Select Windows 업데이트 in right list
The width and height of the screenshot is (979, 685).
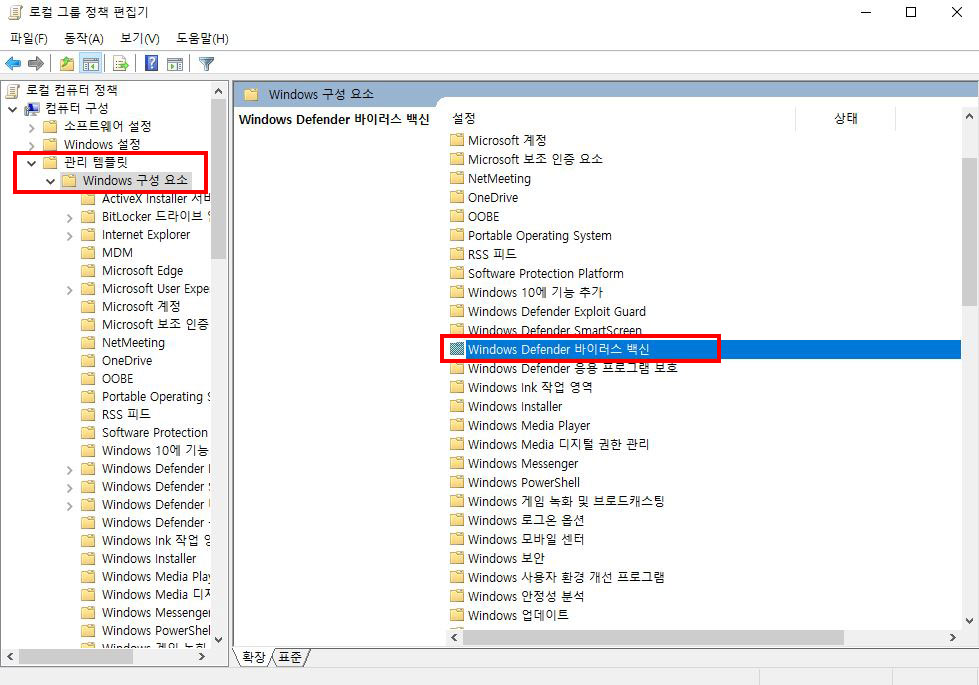518,615
